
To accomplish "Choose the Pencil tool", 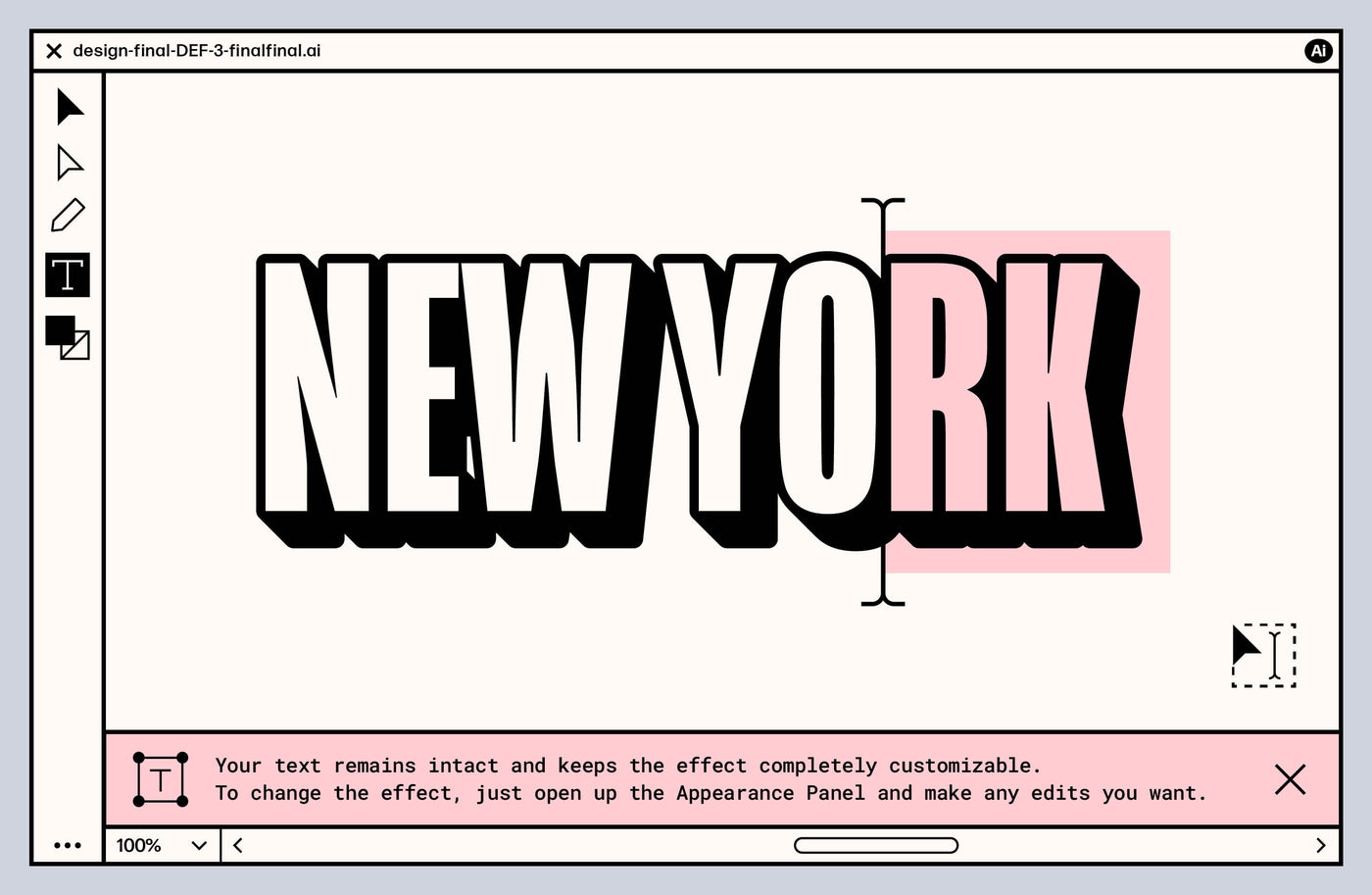I will pyautogui.click(x=68, y=216).
